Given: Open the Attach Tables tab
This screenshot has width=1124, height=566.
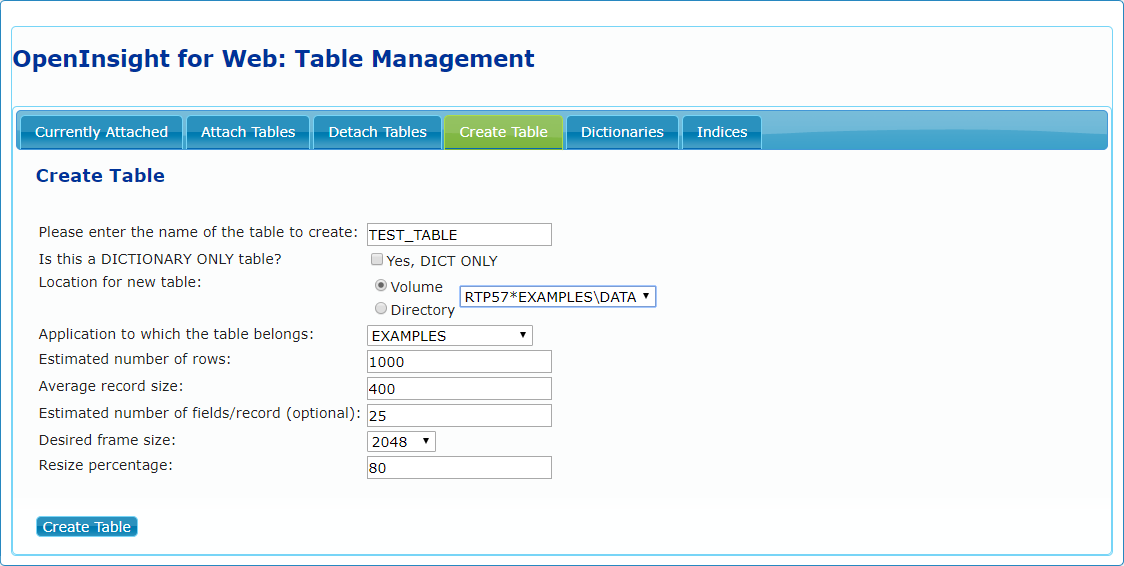Looking at the screenshot, I should tap(248, 133).
